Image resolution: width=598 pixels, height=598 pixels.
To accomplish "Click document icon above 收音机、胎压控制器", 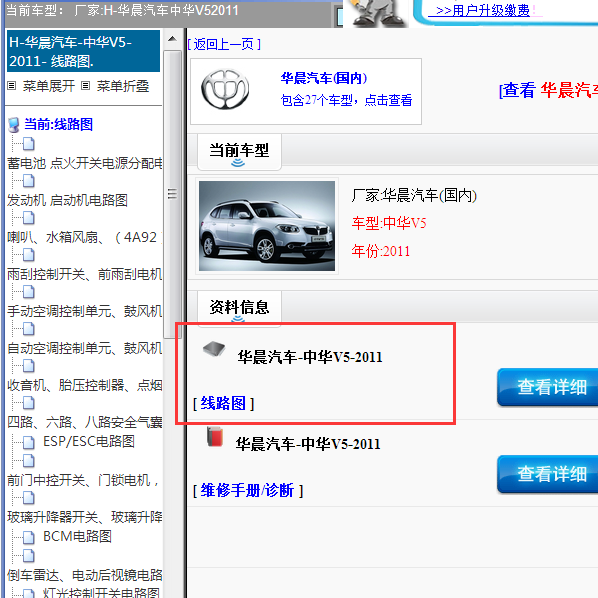I will click(29, 366).
